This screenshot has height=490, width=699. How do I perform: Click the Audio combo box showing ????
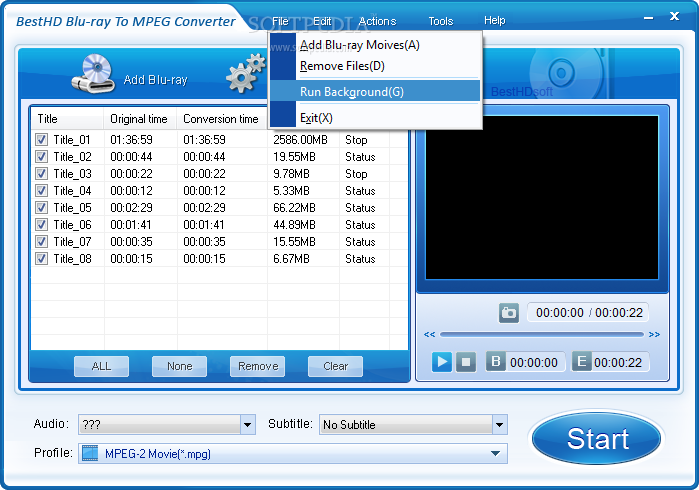167,424
